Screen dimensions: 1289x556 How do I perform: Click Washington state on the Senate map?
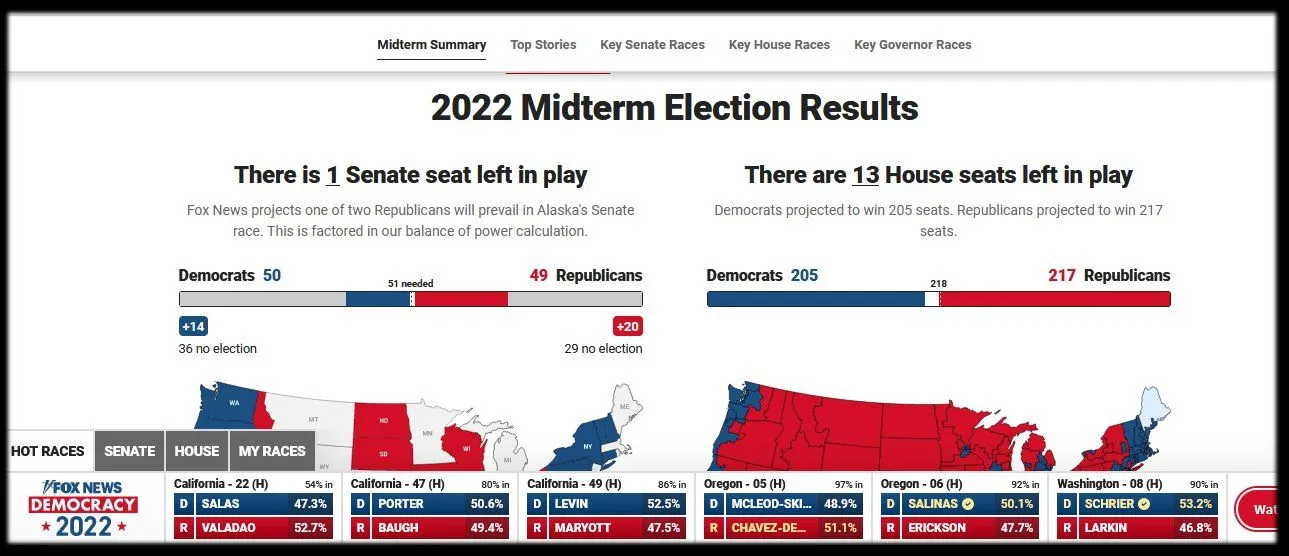tap(234, 404)
